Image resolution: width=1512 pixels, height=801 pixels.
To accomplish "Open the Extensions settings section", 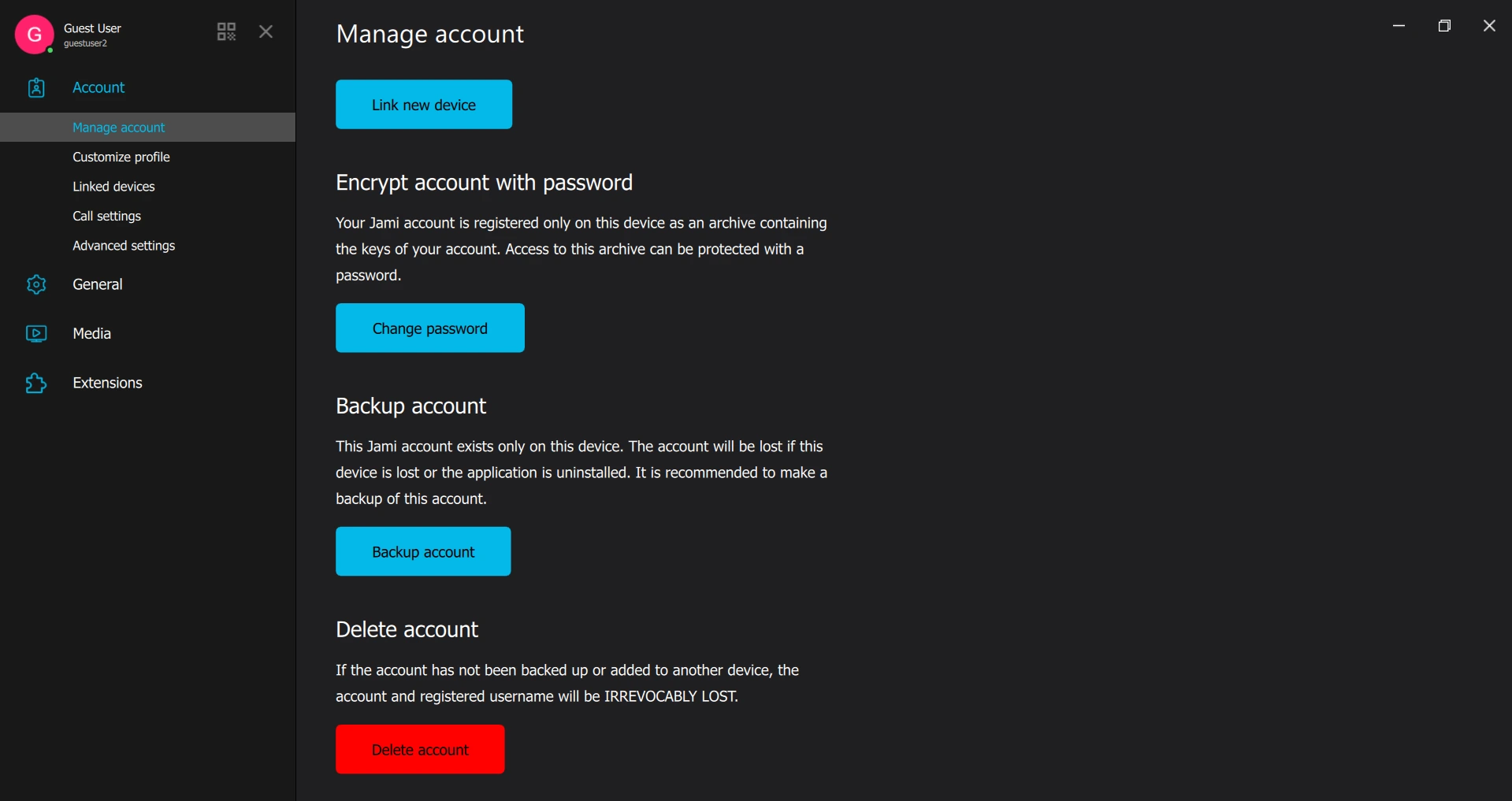I will tap(107, 384).
